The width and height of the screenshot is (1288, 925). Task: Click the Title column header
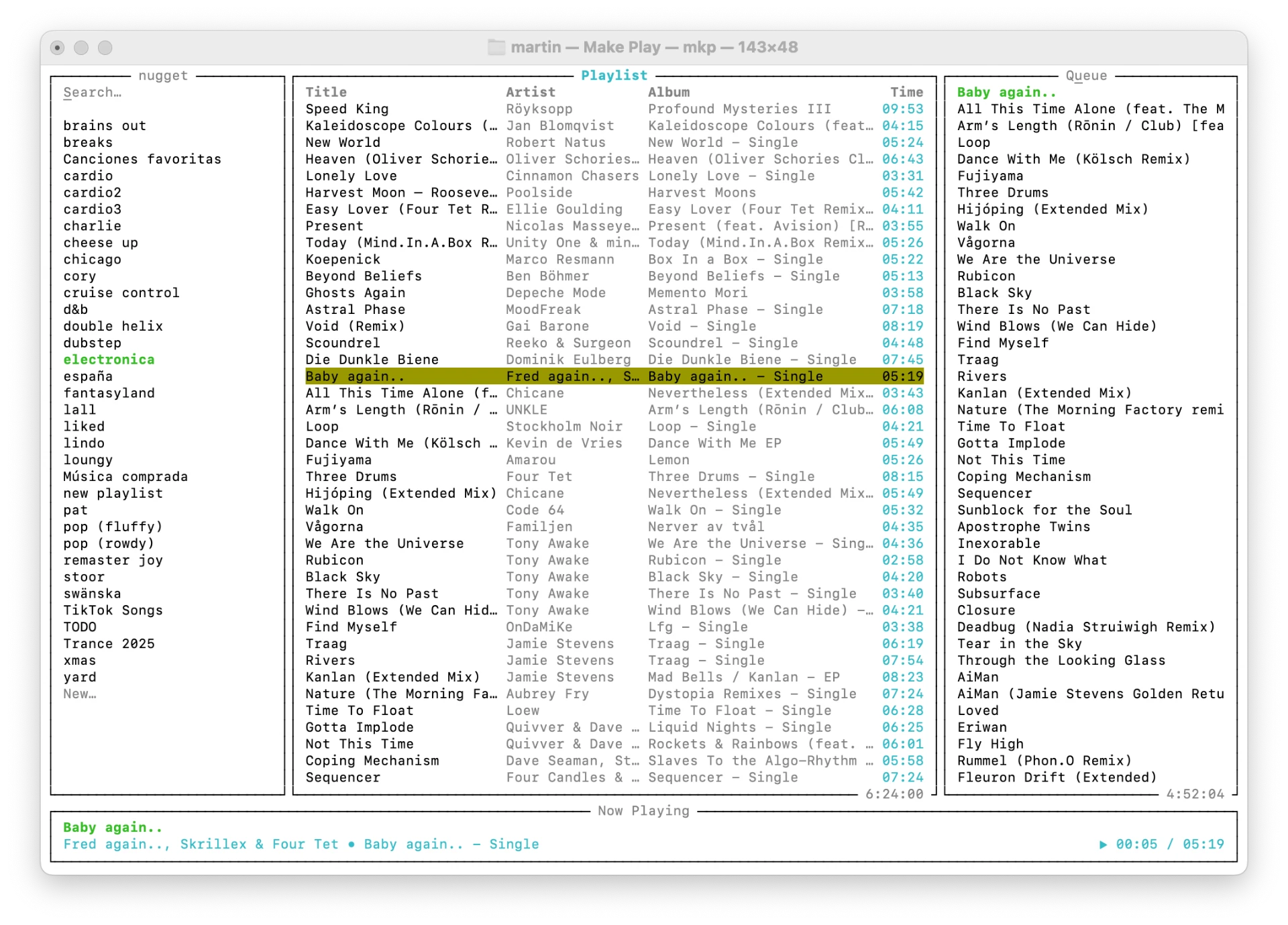pyautogui.click(x=326, y=93)
